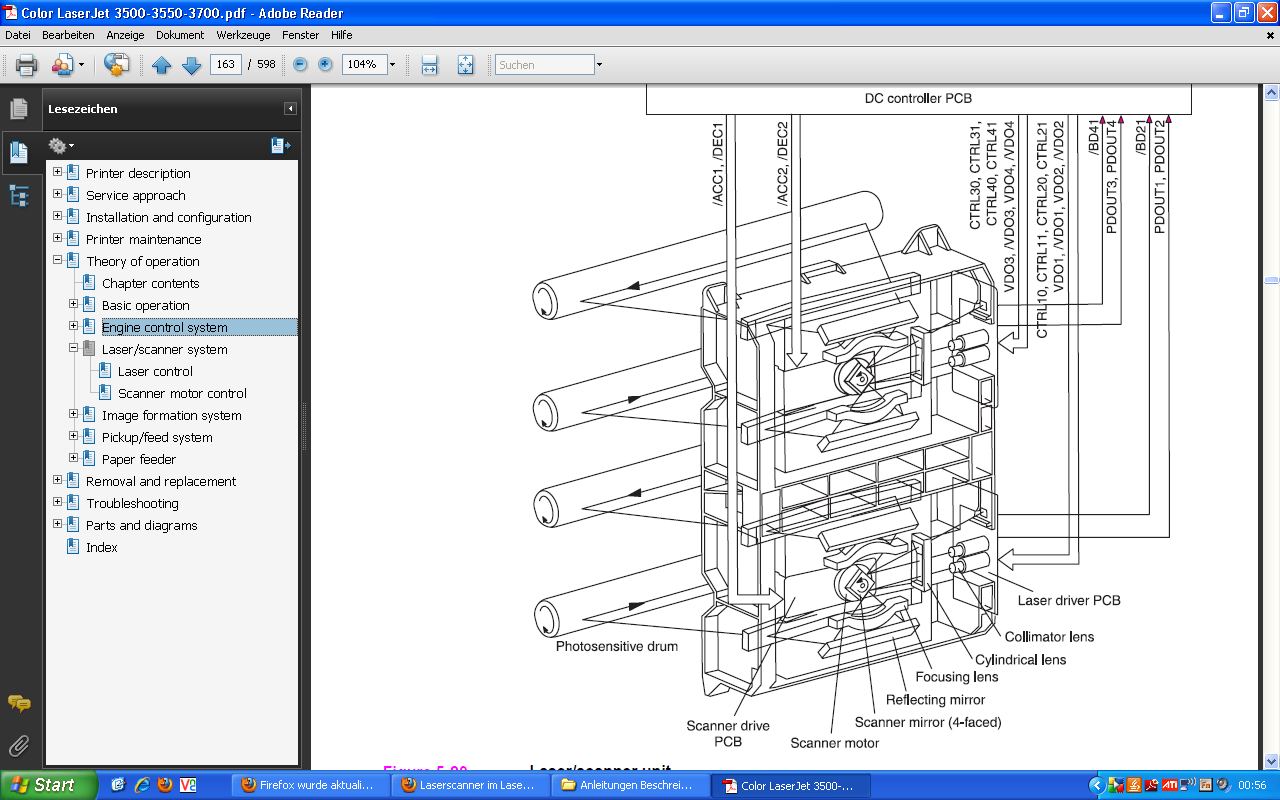
Task: Open Anleitungen Beschrei... folder from taskbar
Action: point(632,785)
